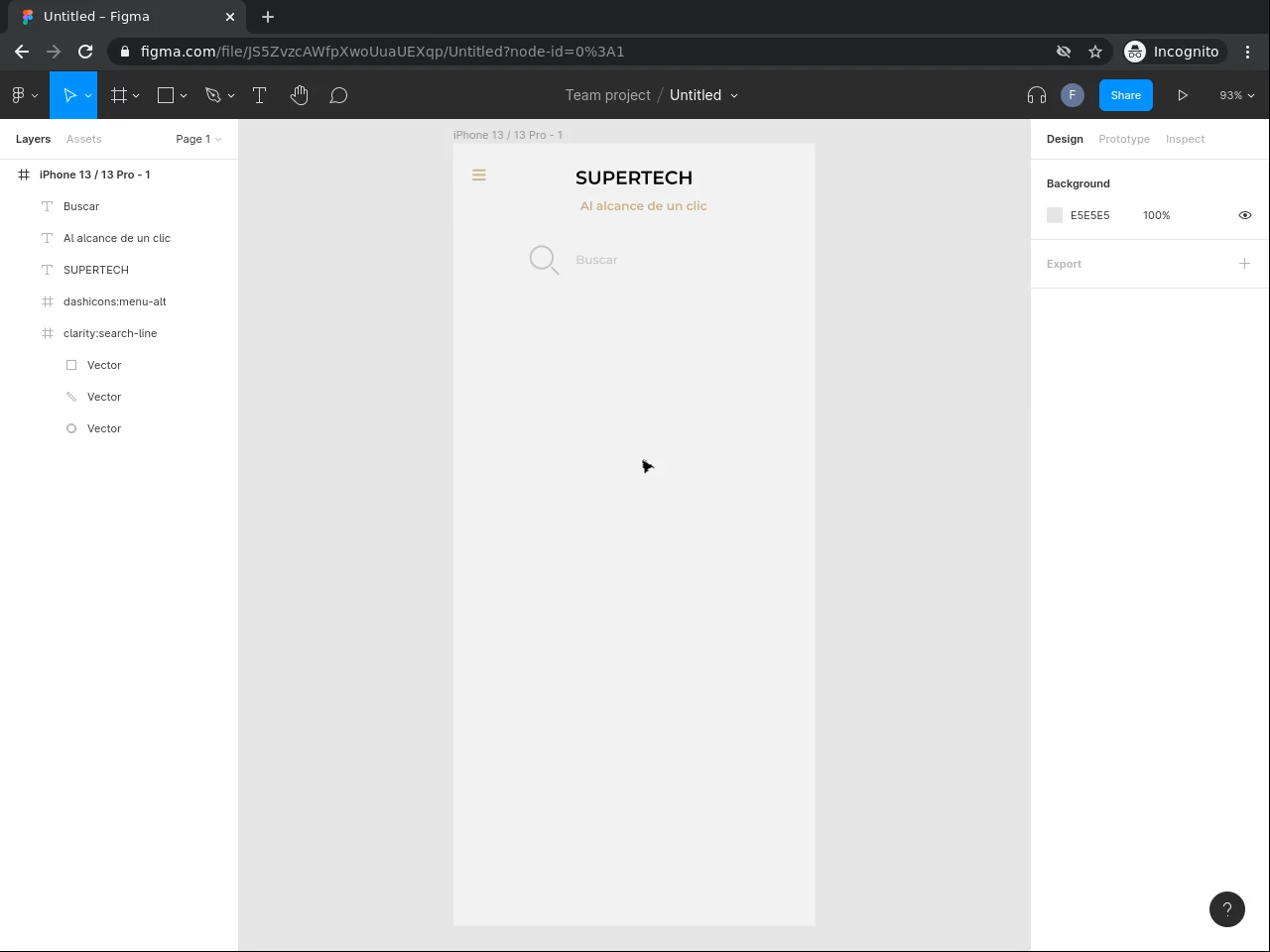Click the user avatar F
This screenshot has height=952, width=1270.
click(x=1072, y=95)
